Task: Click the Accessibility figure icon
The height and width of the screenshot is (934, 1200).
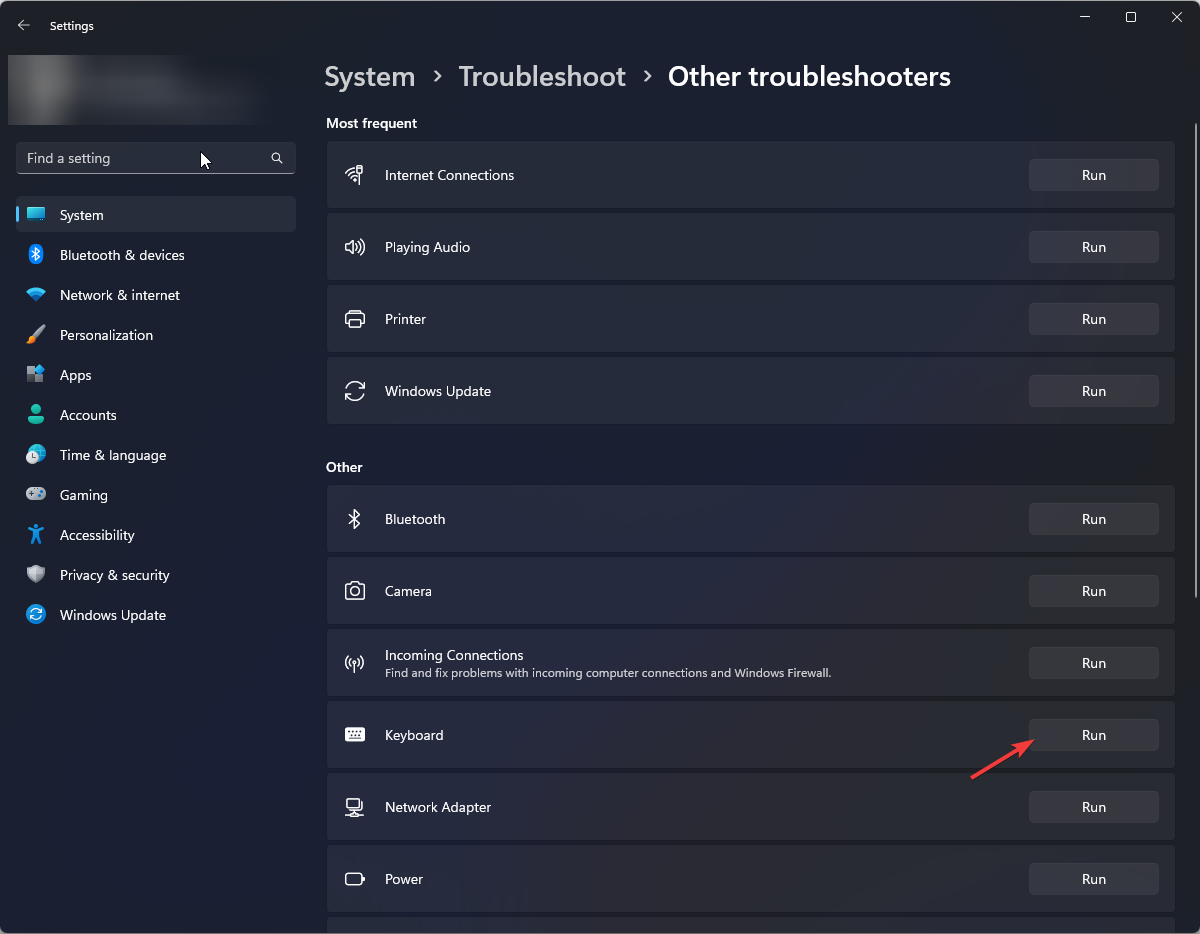Action: click(36, 535)
